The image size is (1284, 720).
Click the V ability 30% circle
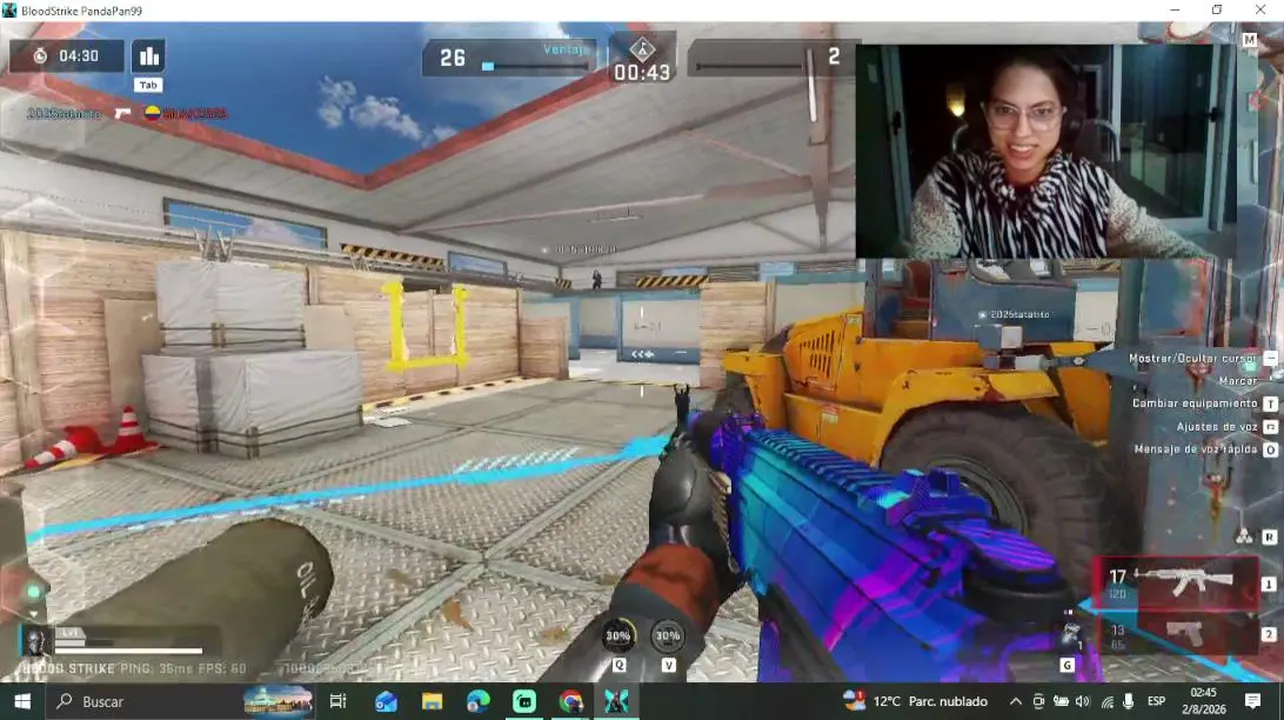coord(667,635)
